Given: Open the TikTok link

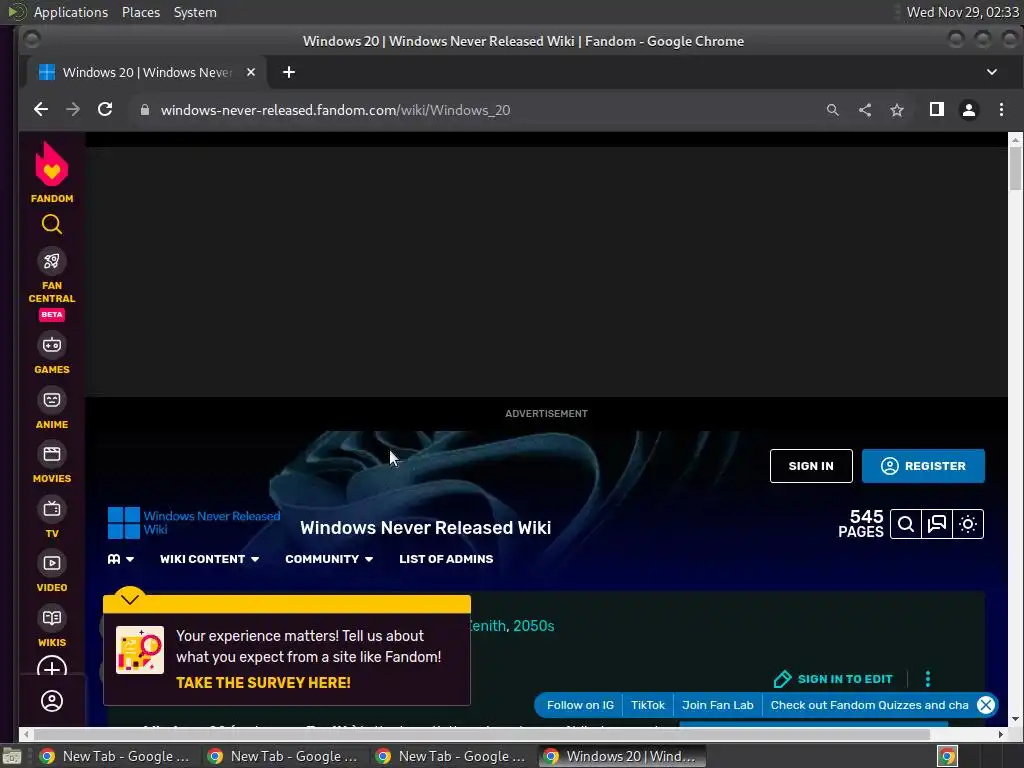Looking at the screenshot, I should [x=647, y=705].
